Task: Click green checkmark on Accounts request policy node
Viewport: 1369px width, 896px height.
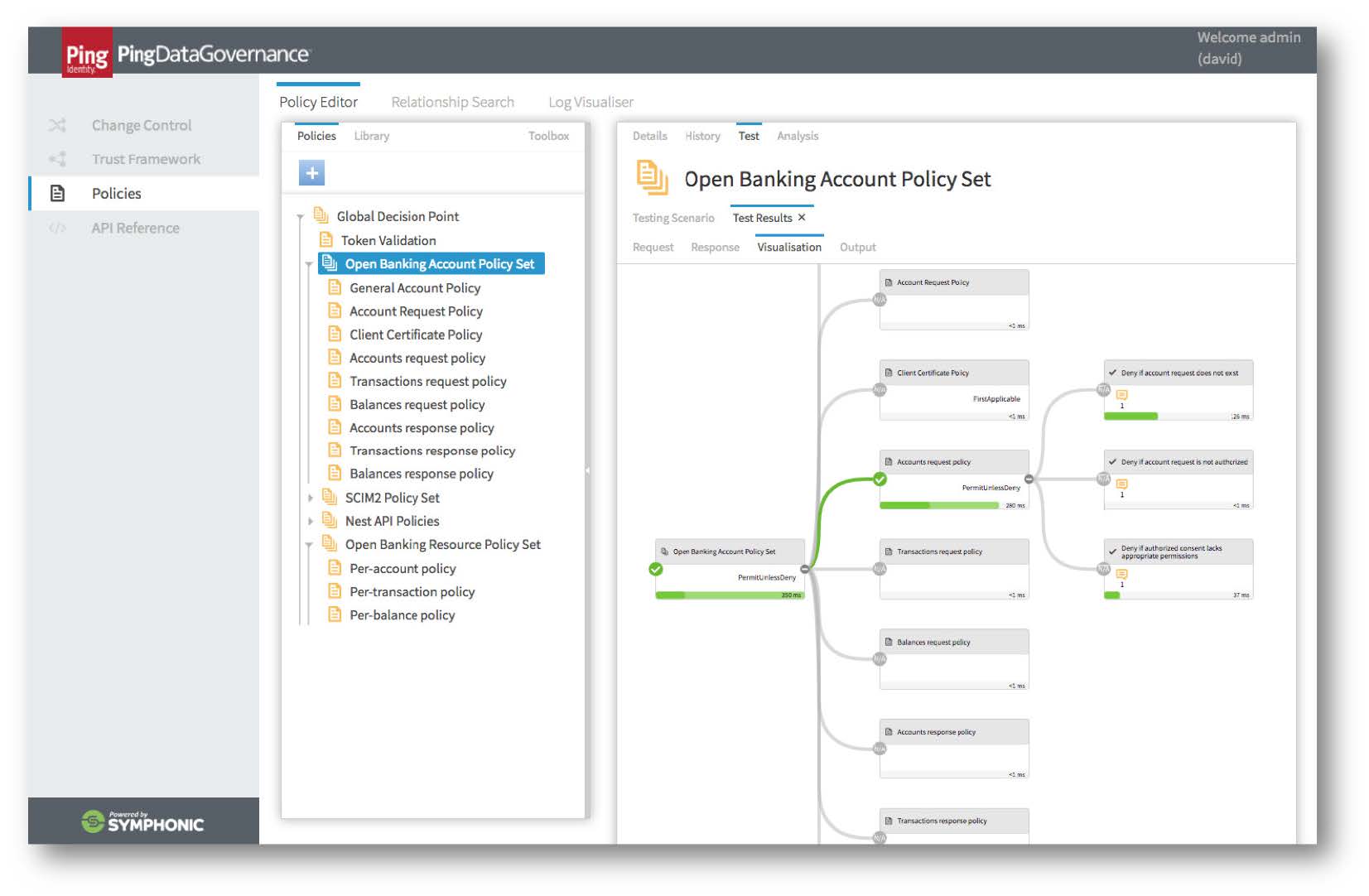Action: click(880, 479)
